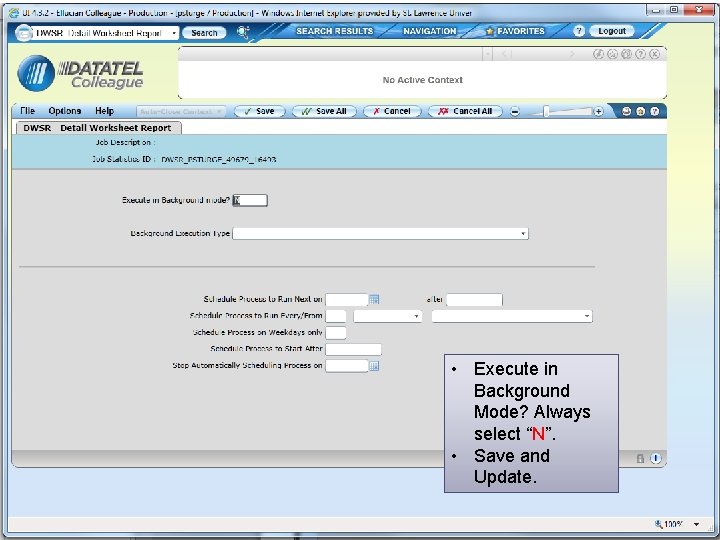Click the zoom out minus icon
This screenshot has width=720, height=540.
coord(515,112)
